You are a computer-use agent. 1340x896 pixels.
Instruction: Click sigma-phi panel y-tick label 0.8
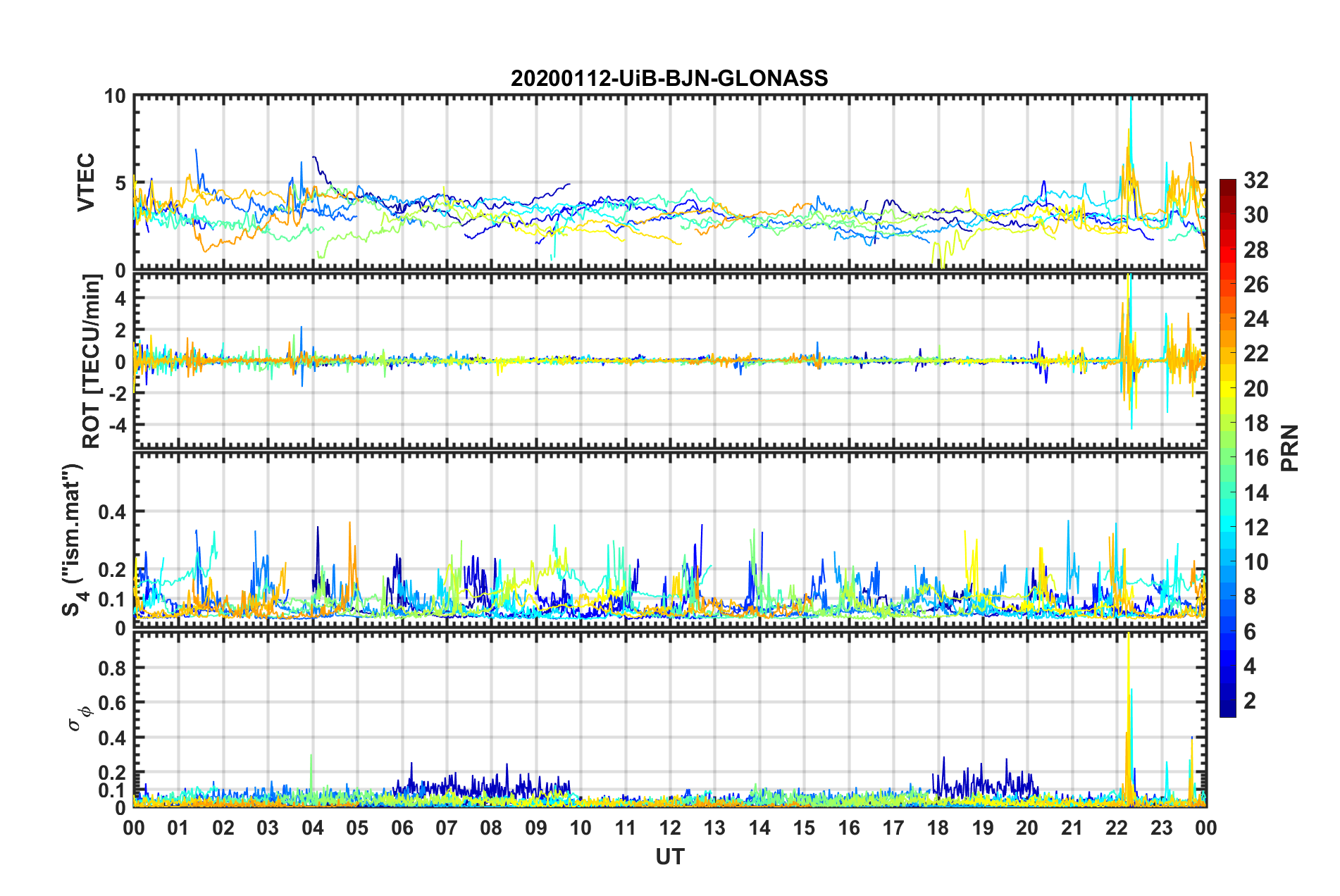tap(113, 668)
